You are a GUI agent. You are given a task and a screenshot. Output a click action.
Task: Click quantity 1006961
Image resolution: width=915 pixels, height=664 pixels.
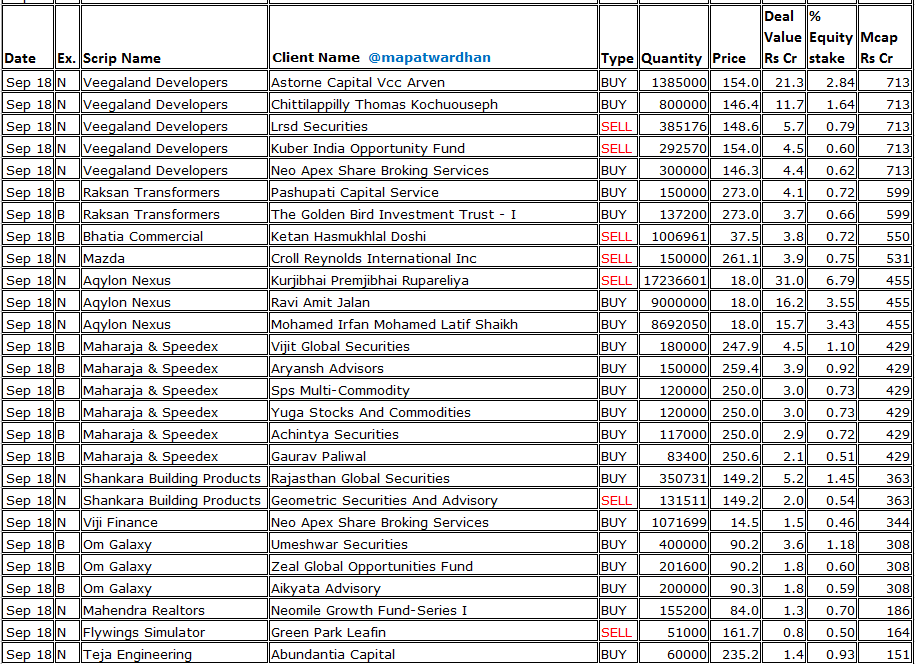(x=679, y=236)
